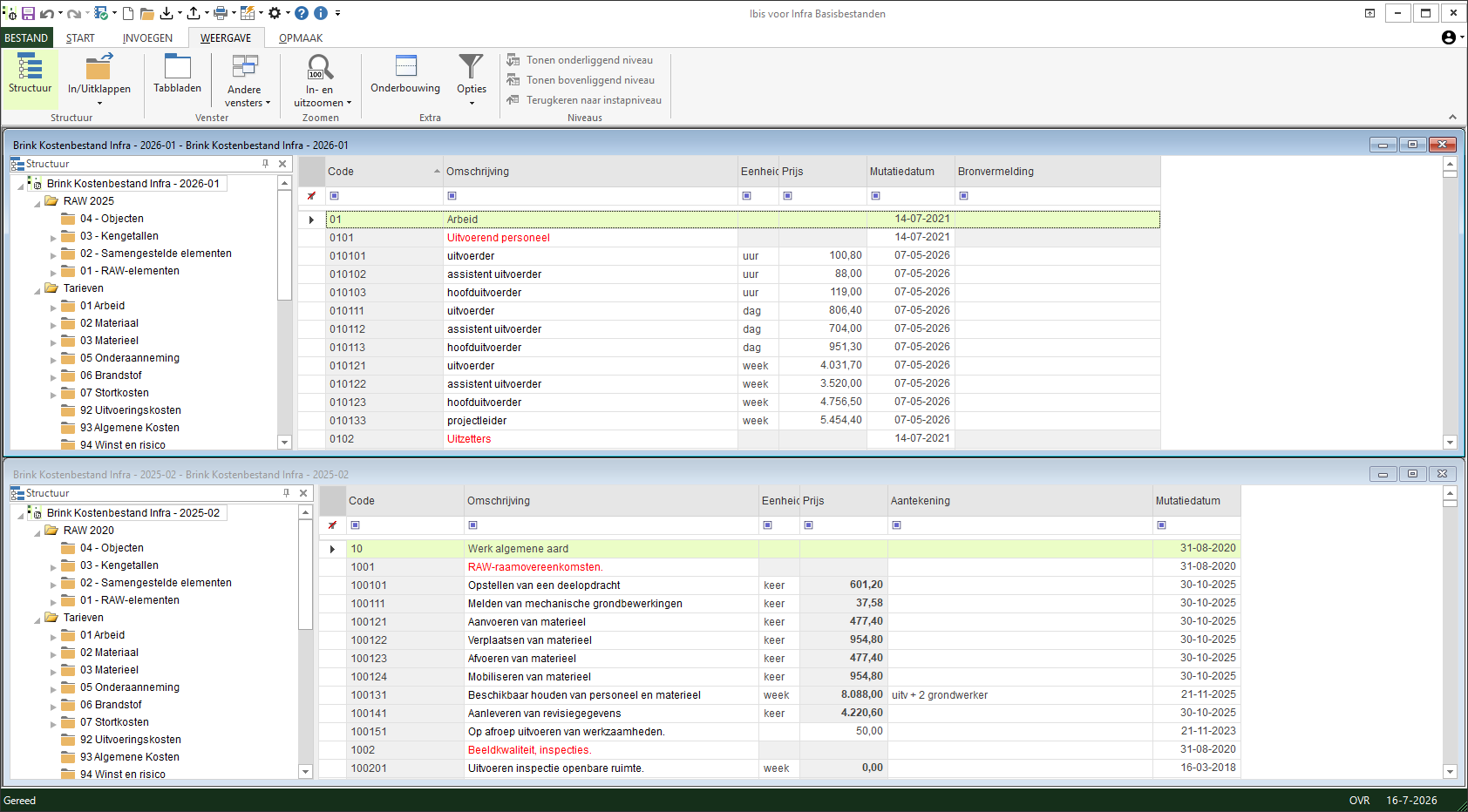1468x812 pixels.
Task: Open settings with the gear icon
Action: tap(275, 13)
